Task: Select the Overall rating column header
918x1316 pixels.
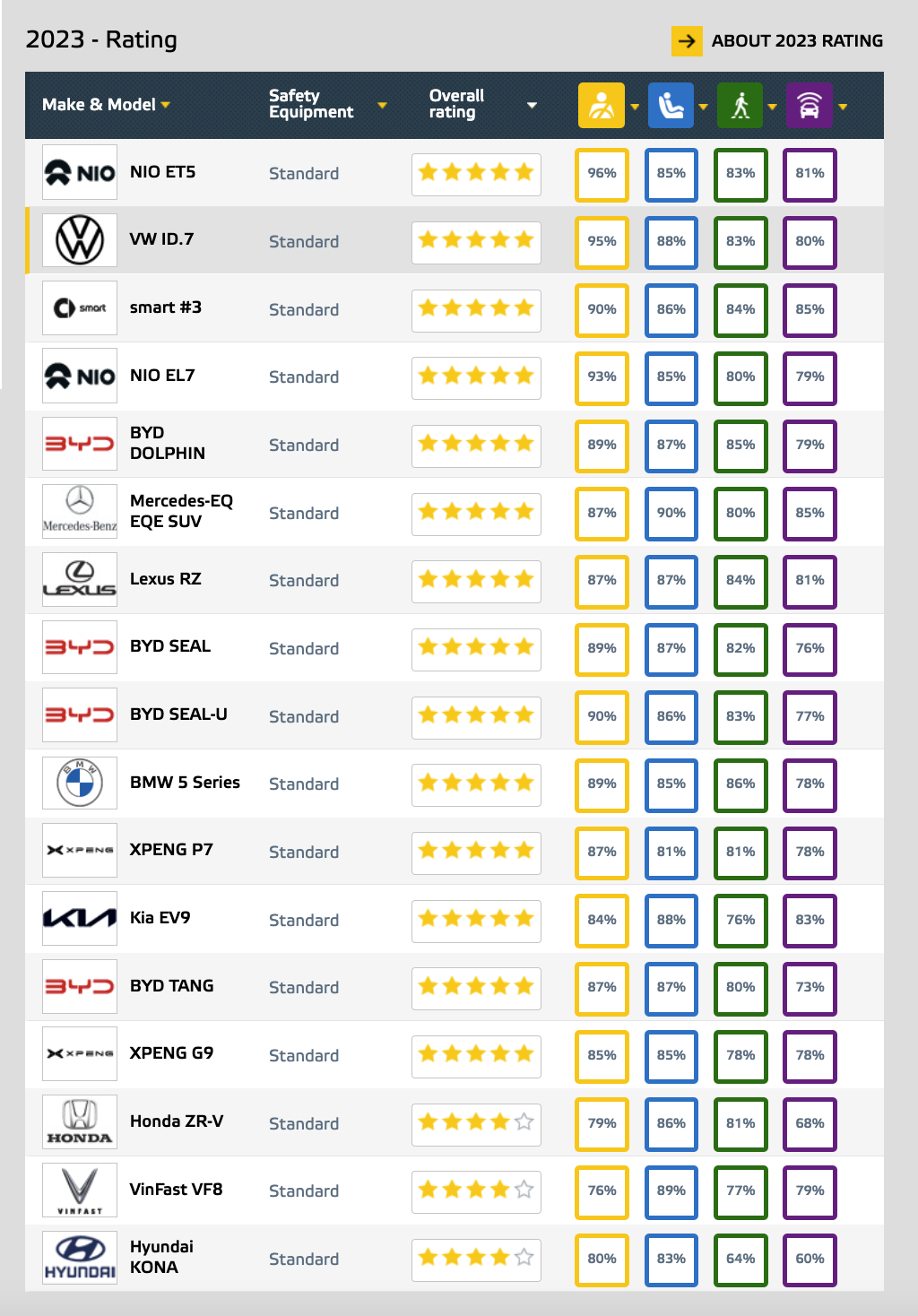Action: [456, 104]
